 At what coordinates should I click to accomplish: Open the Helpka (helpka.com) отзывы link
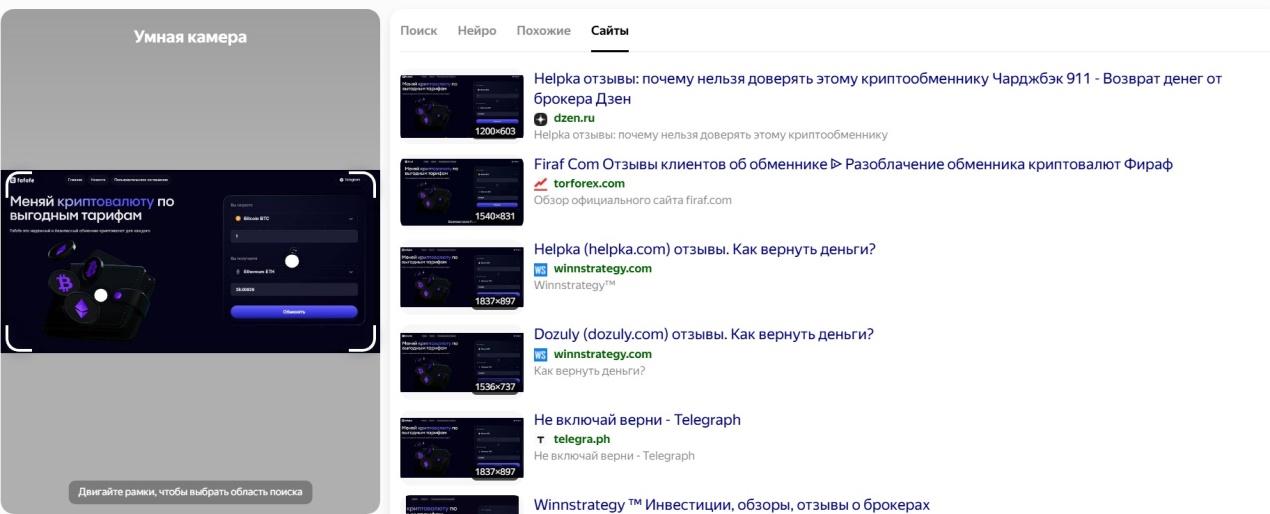(704, 250)
